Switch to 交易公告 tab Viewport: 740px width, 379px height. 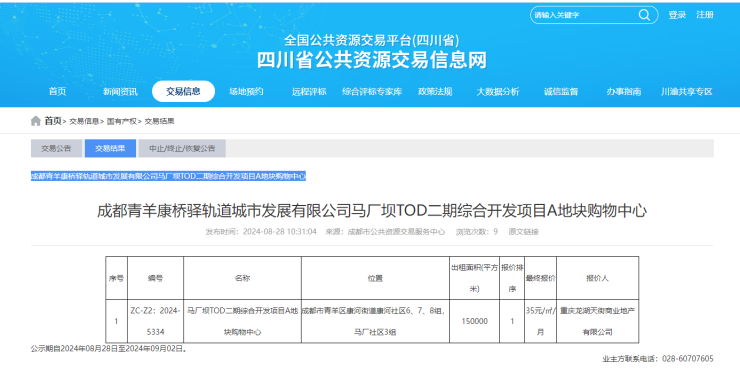click(x=56, y=148)
